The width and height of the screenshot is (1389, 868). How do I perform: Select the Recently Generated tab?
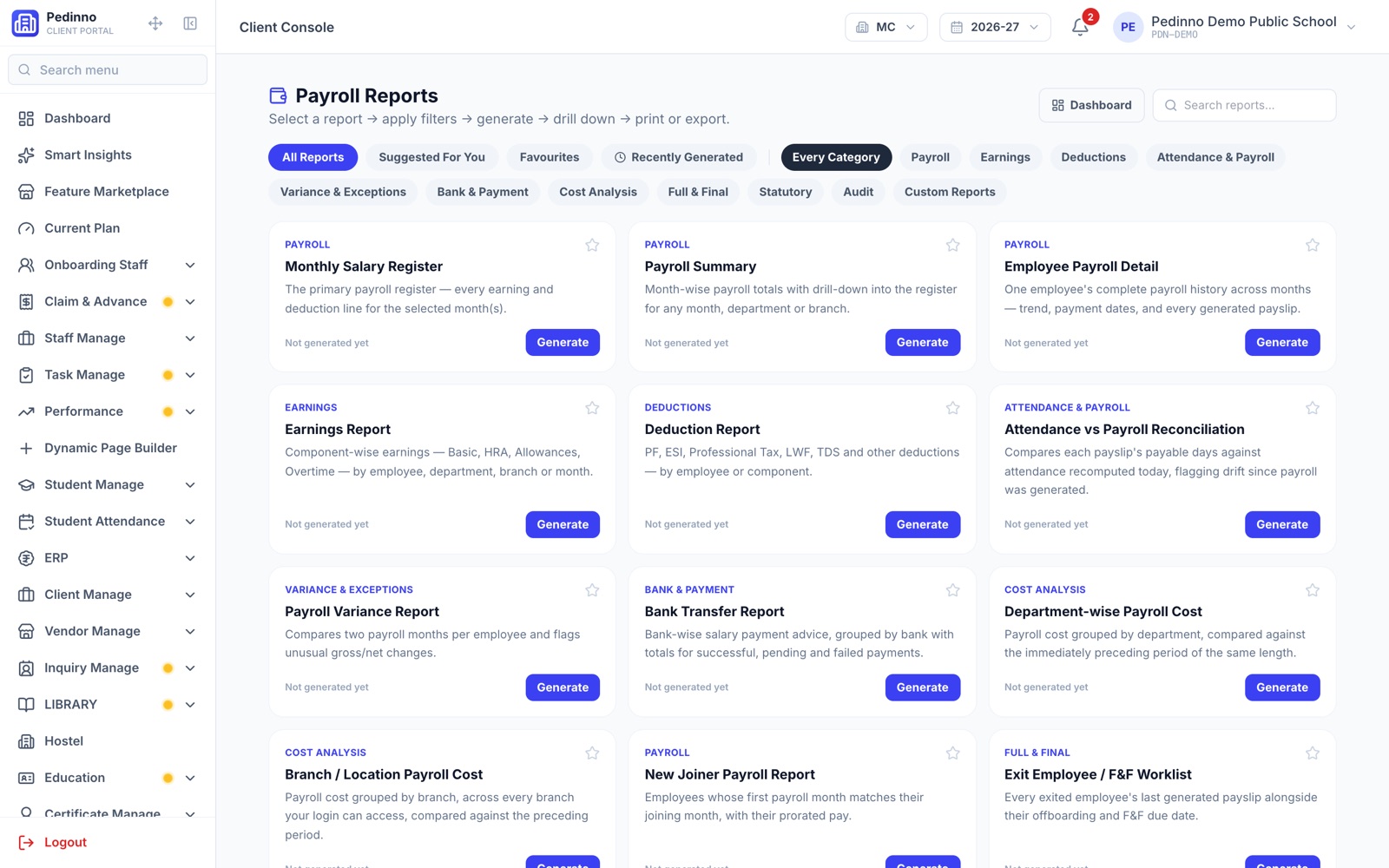pos(679,157)
